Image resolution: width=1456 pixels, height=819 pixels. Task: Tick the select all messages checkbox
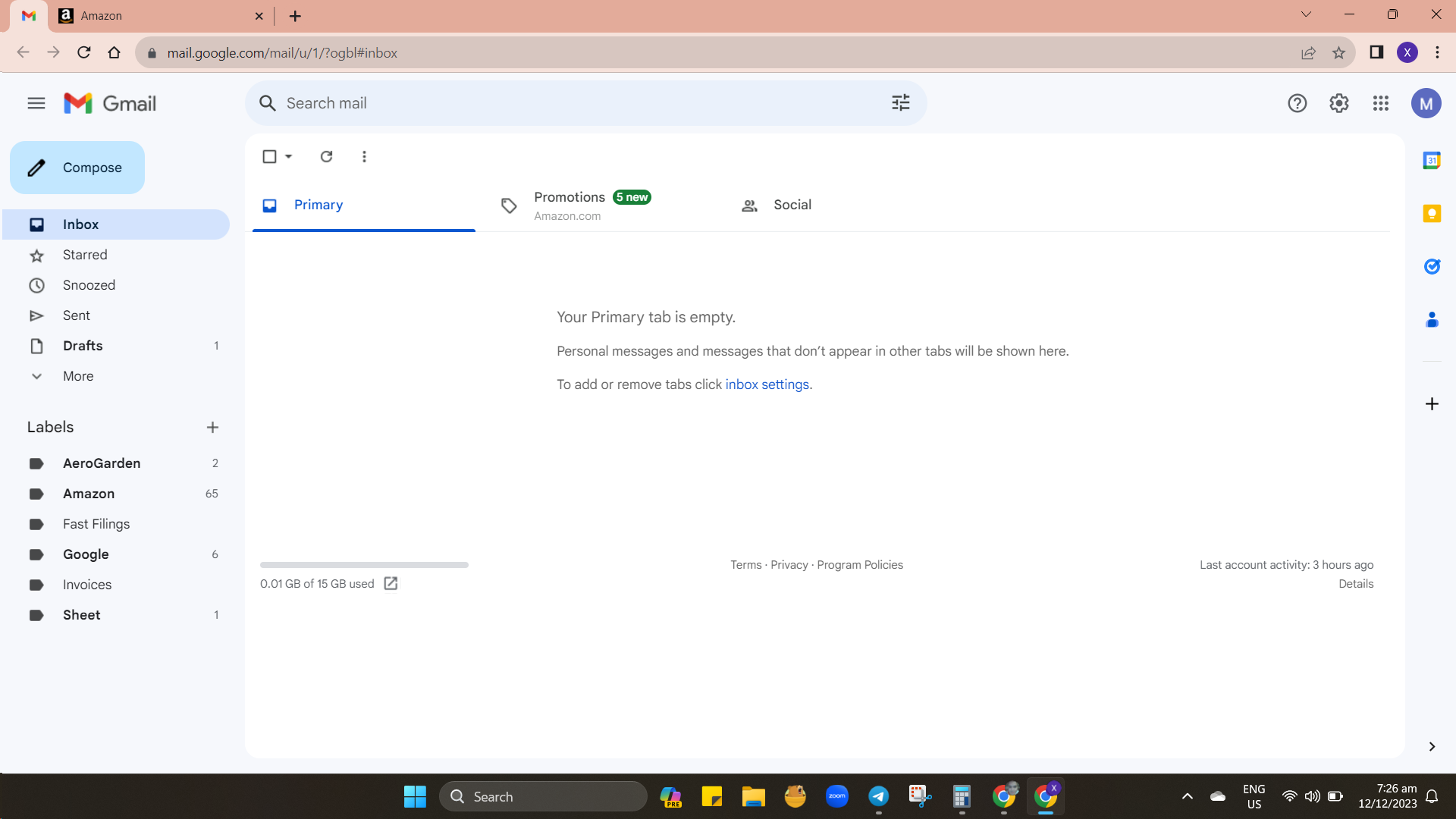coord(269,156)
